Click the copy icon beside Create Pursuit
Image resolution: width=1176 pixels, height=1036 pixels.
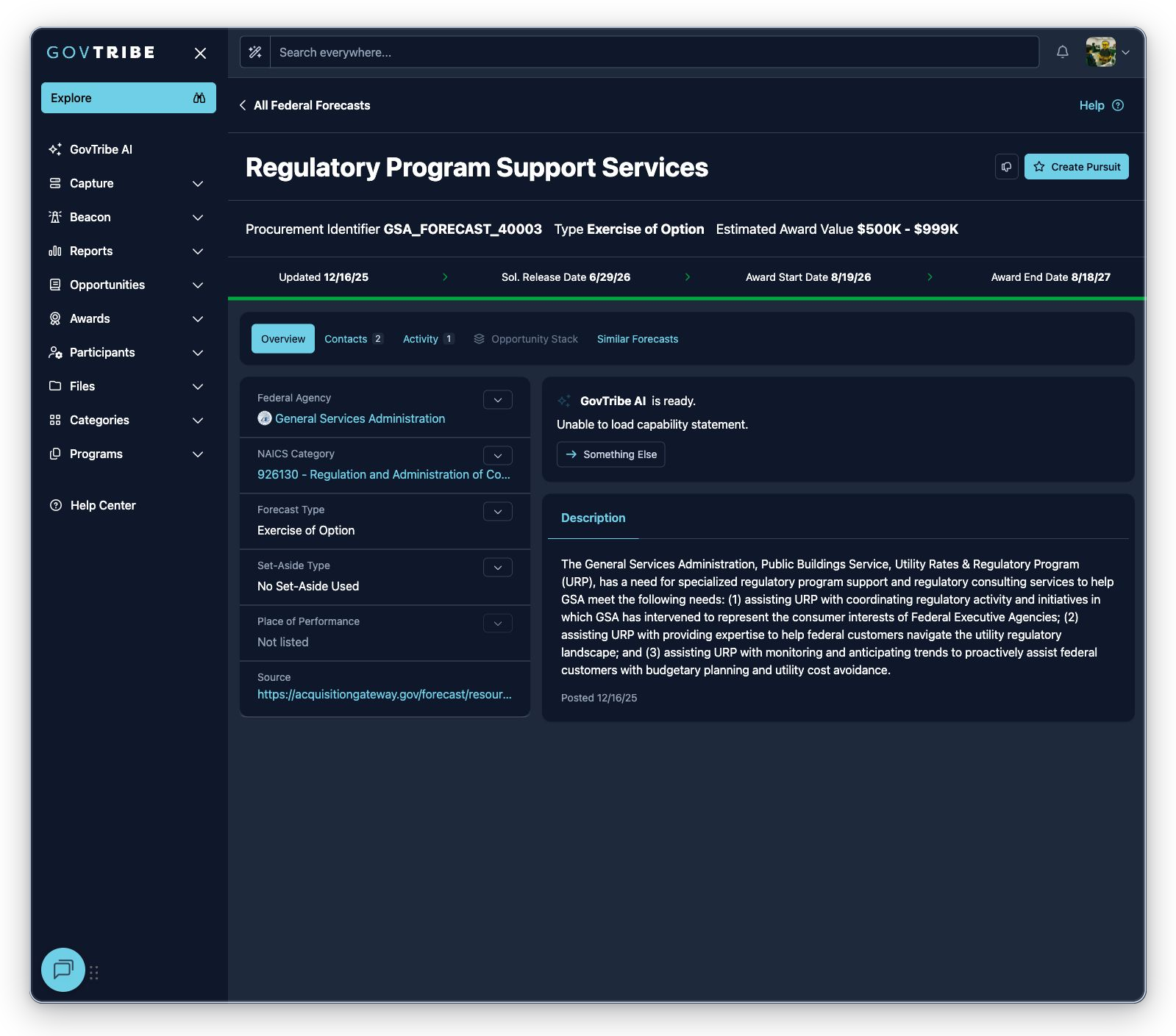[x=1006, y=167]
